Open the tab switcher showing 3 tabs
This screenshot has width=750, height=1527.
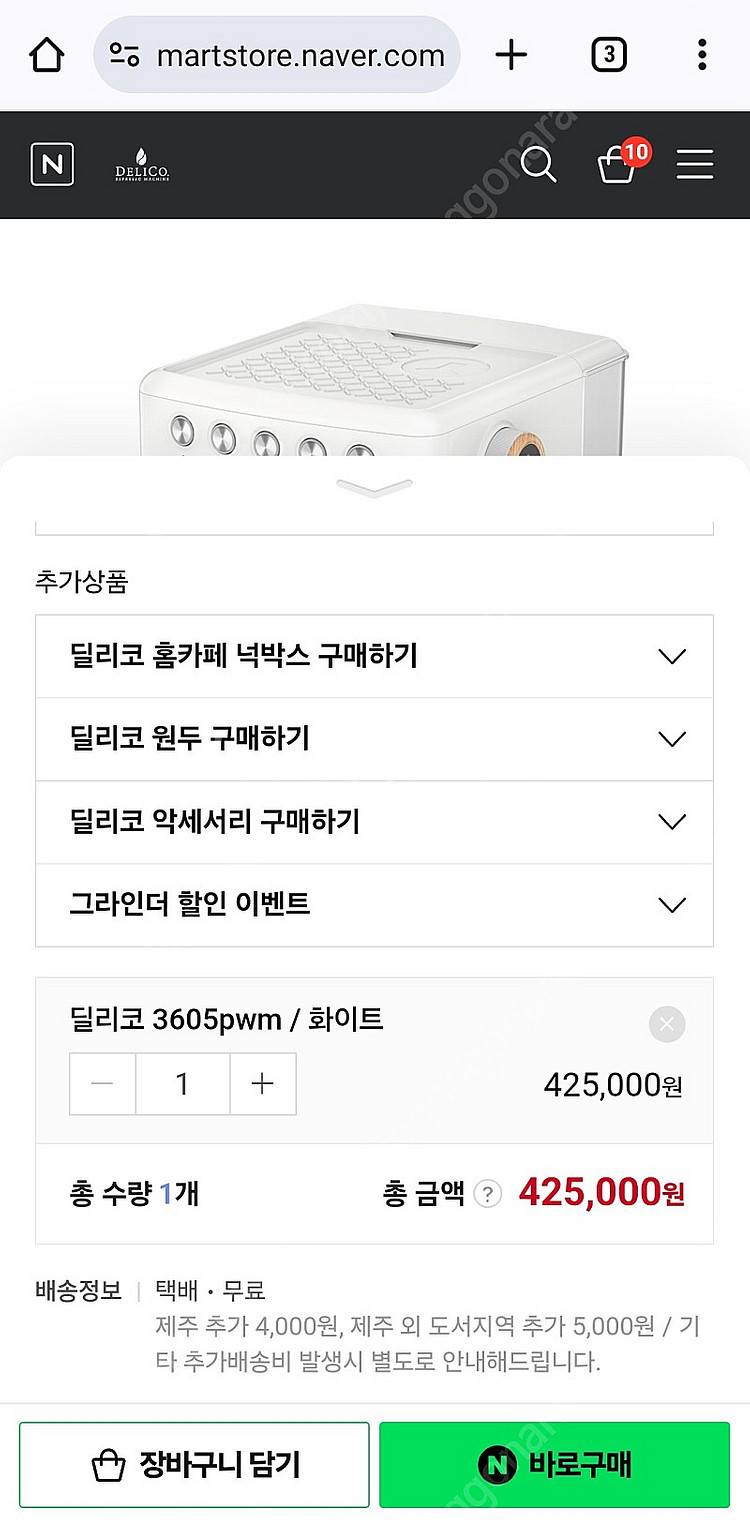[x=608, y=55]
